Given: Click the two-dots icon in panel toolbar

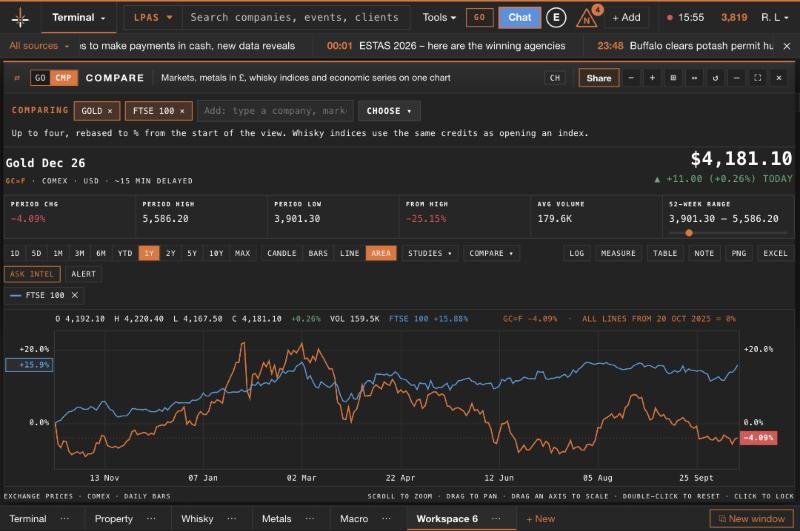Looking at the screenshot, I should coord(694,78).
